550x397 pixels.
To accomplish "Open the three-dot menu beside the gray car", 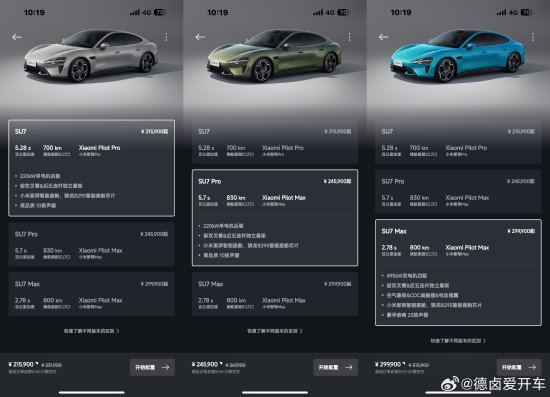I will 166,37.
